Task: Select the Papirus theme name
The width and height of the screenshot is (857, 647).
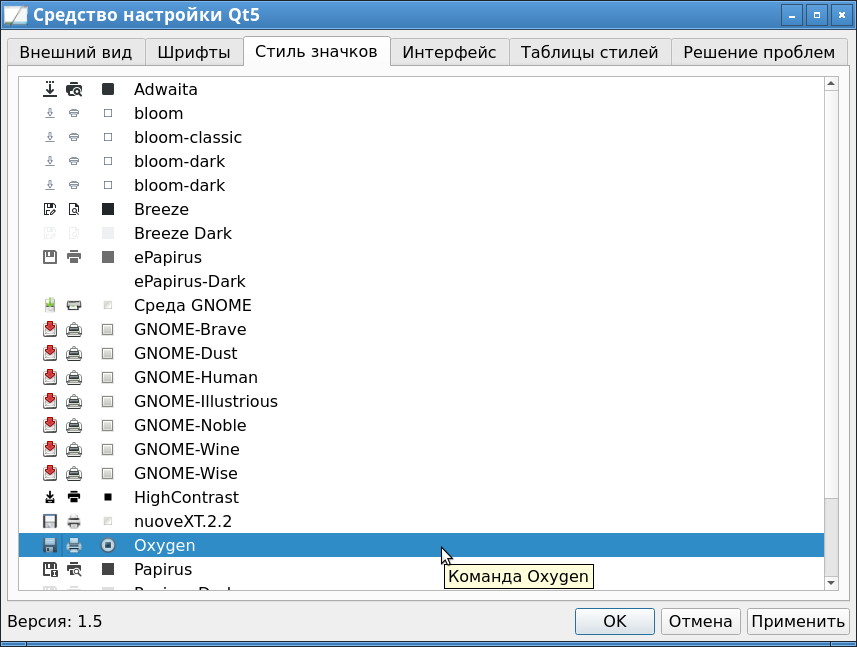Action: tap(163, 569)
